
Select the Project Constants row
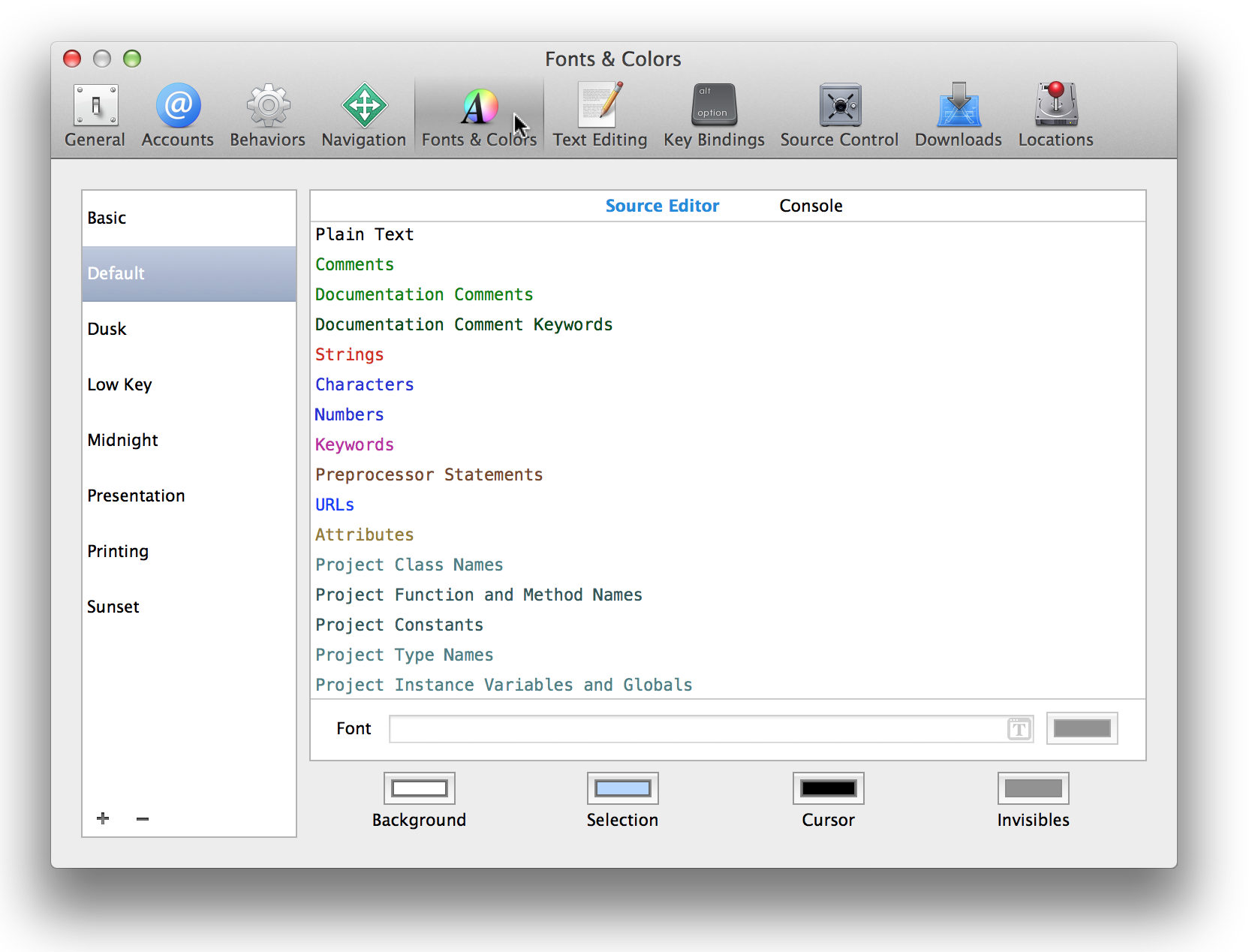click(728, 625)
